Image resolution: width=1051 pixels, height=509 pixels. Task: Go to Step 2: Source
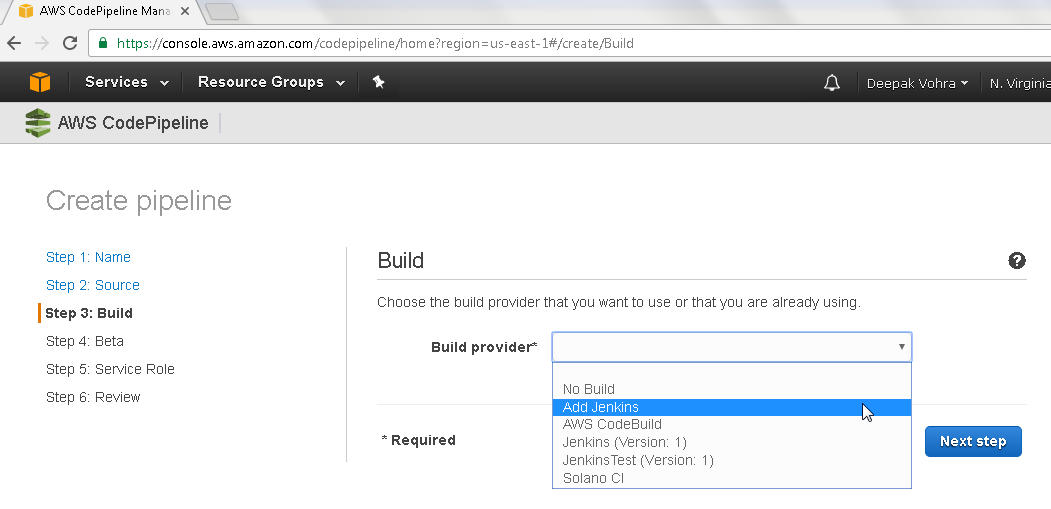[93, 286]
